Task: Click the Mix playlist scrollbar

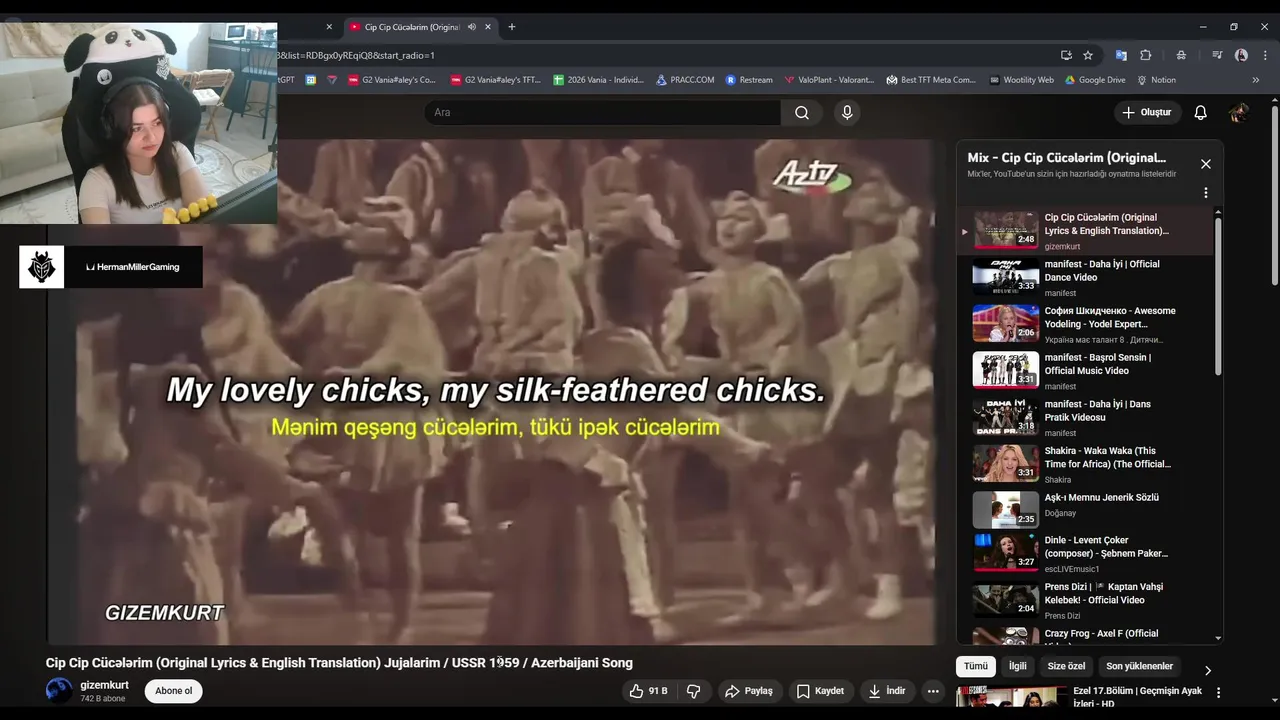Action: click(1218, 295)
